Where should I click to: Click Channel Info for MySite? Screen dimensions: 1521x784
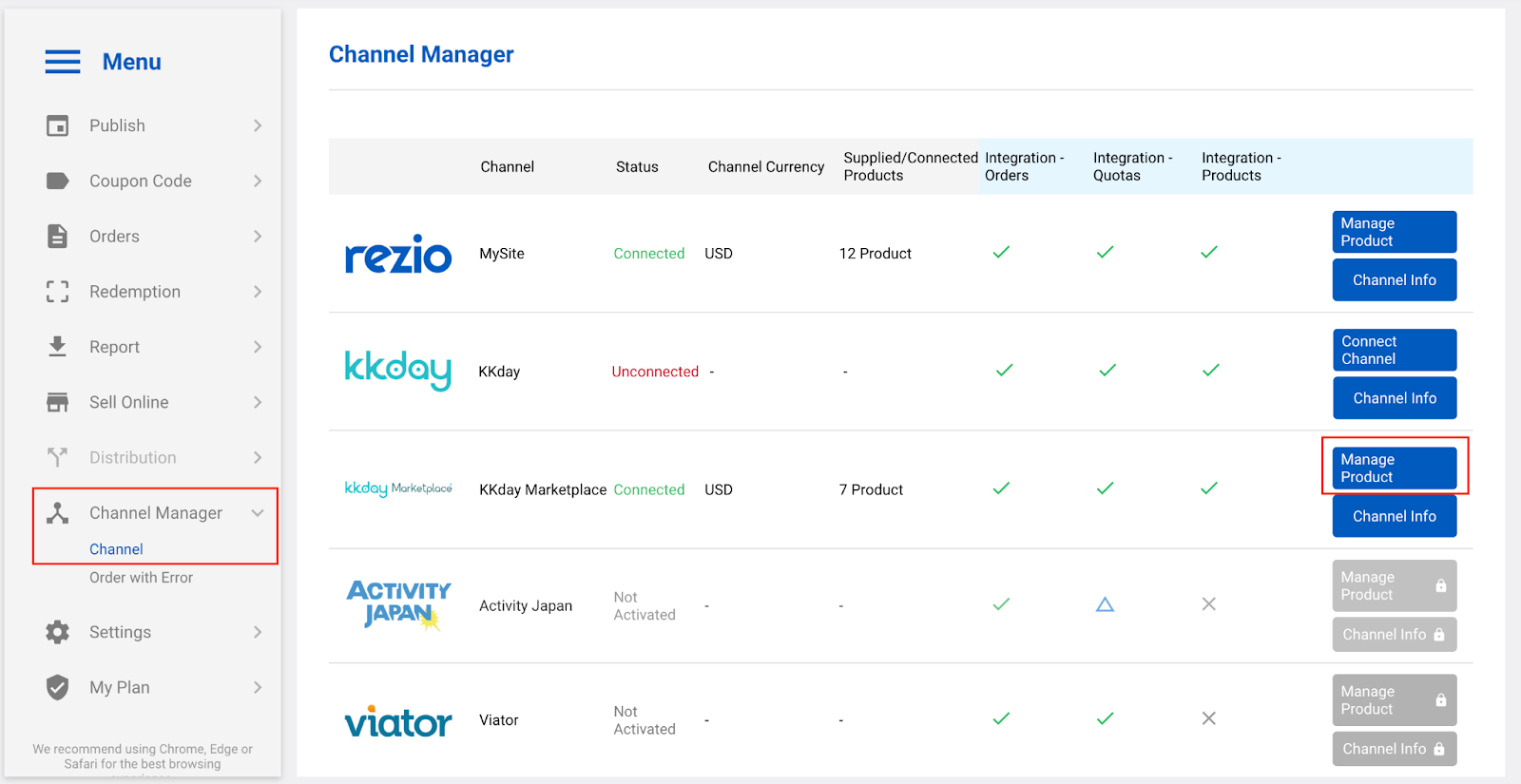(x=1395, y=280)
